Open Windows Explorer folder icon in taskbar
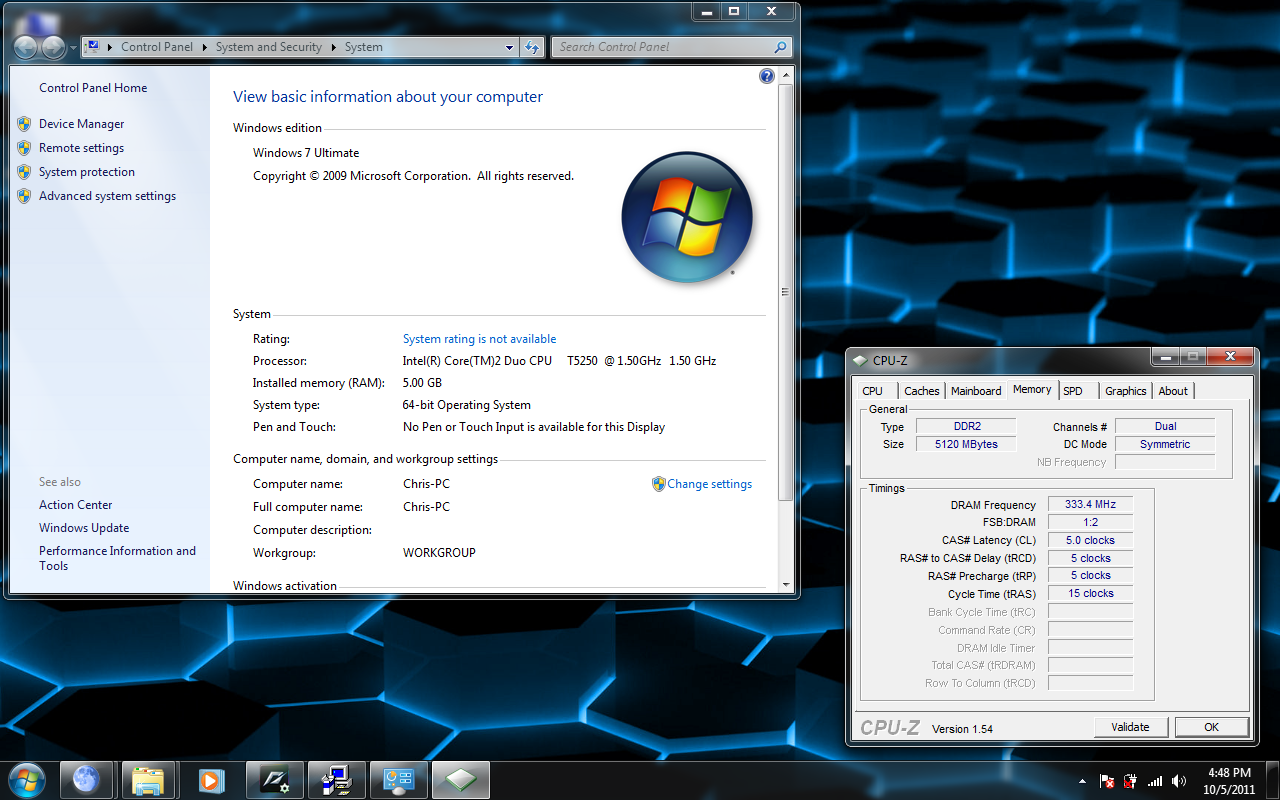 148,780
